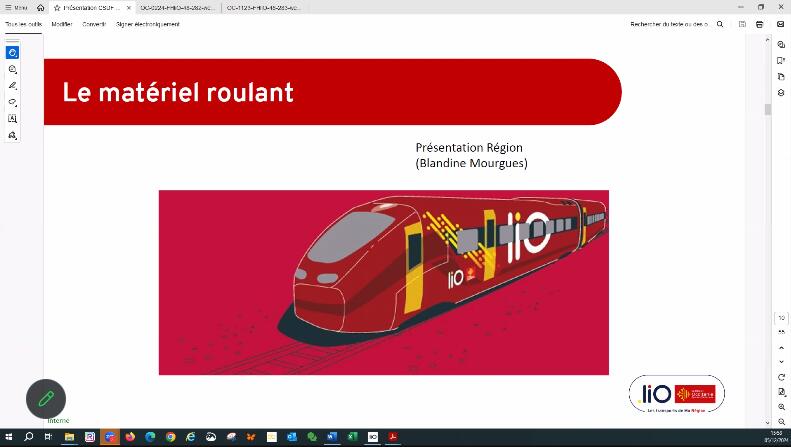The image size is (791, 447).
Task: Open Windows taskbar search
Action: point(28,437)
